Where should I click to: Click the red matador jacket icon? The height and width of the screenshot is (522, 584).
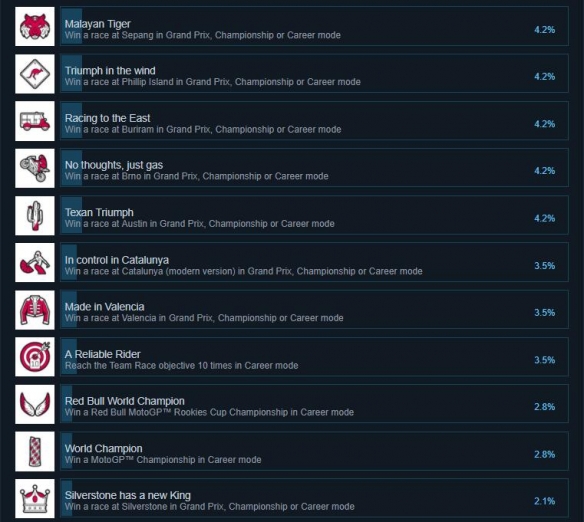click(35, 310)
